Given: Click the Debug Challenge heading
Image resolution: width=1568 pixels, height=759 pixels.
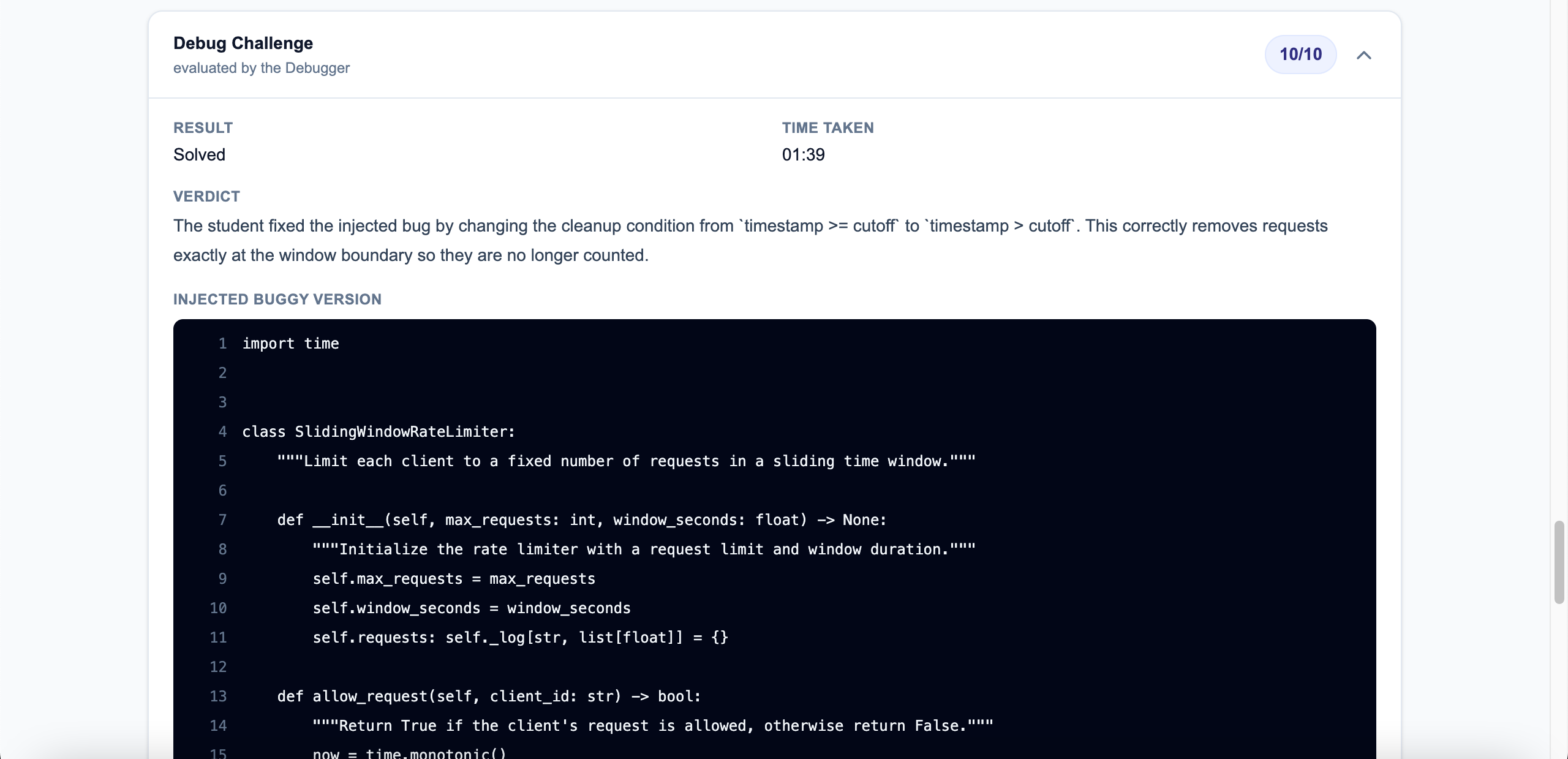Looking at the screenshot, I should [x=243, y=43].
